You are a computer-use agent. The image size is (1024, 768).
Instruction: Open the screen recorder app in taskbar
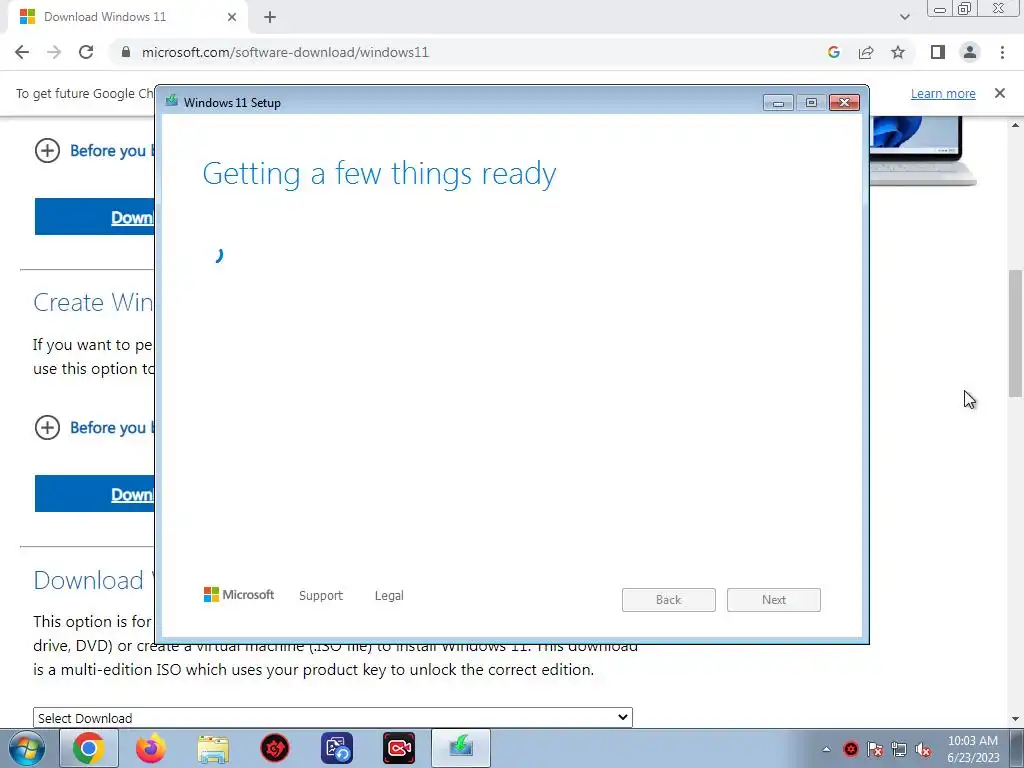point(399,748)
